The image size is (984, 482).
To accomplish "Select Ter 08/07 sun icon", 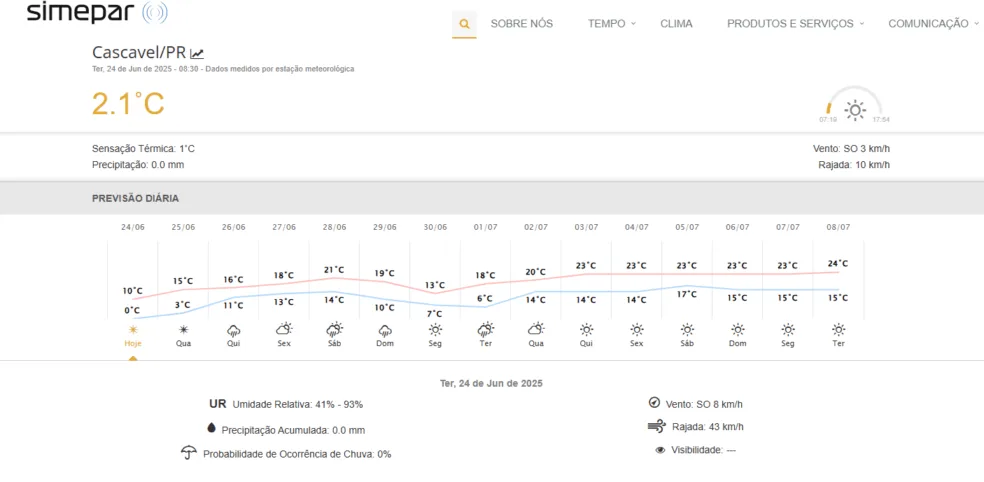I will [x=838, y=329].
